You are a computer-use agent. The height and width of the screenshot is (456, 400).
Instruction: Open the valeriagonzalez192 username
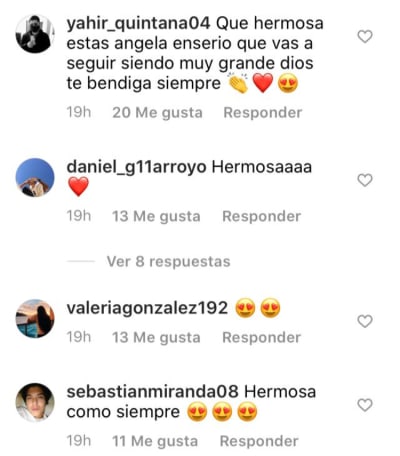coord(147,308)
